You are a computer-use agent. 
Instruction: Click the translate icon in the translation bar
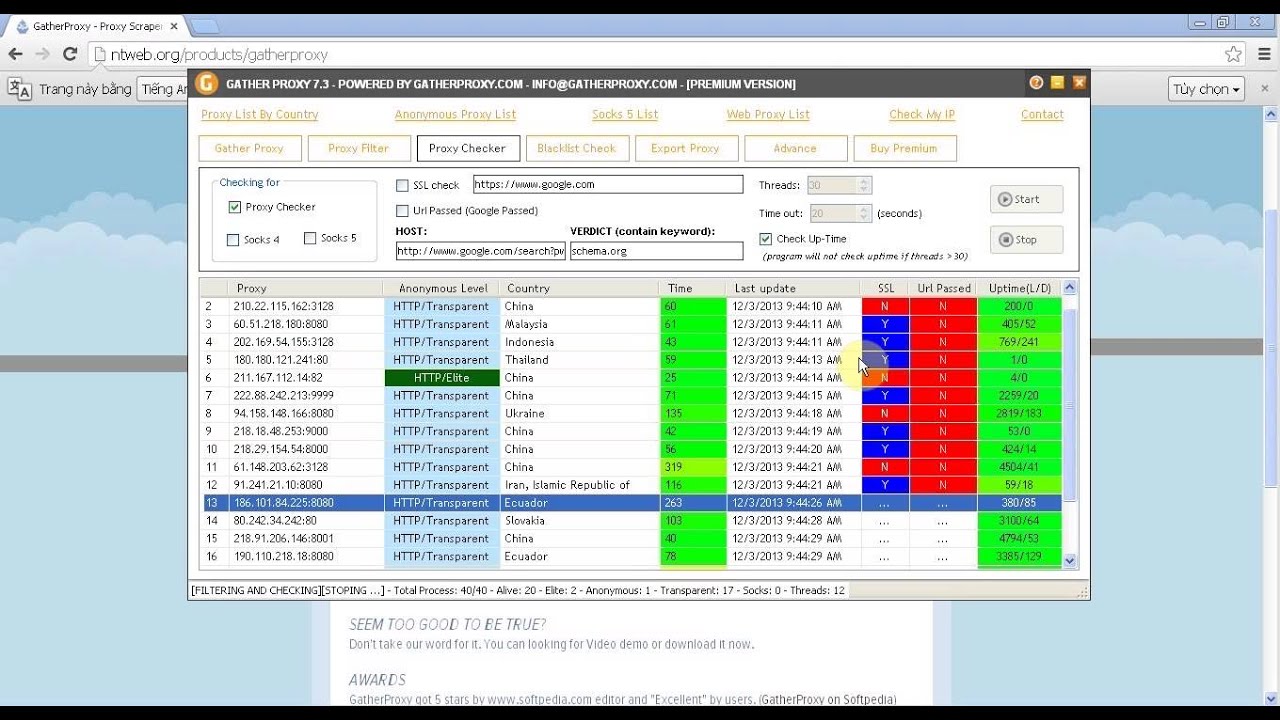pyautogui.click(x=19, y=89)
